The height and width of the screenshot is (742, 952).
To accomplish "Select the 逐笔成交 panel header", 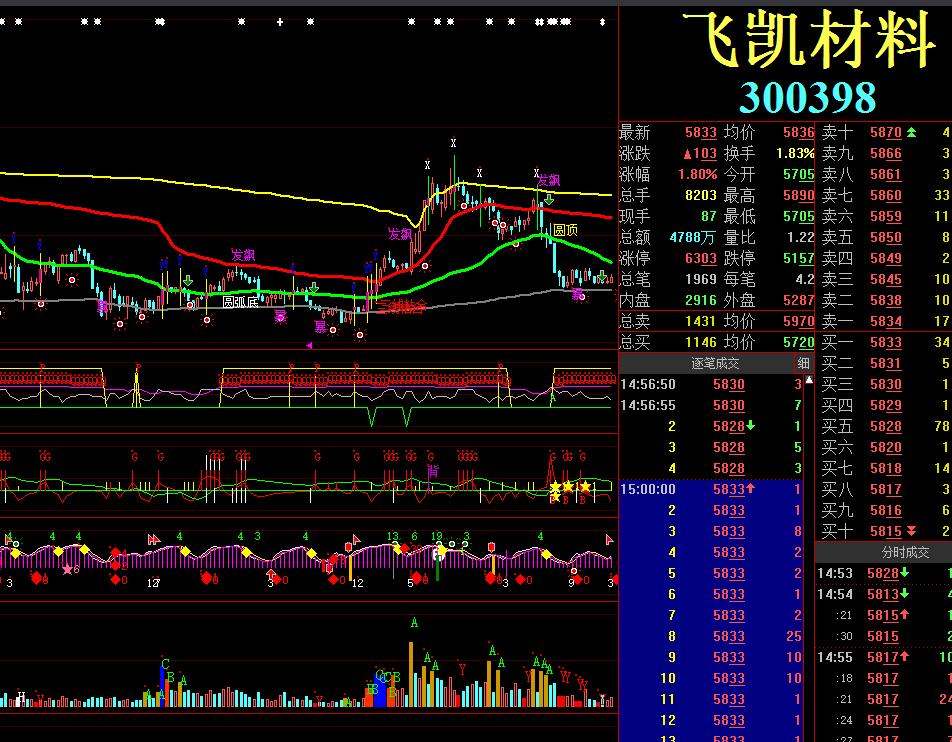I will click(715, 363).
